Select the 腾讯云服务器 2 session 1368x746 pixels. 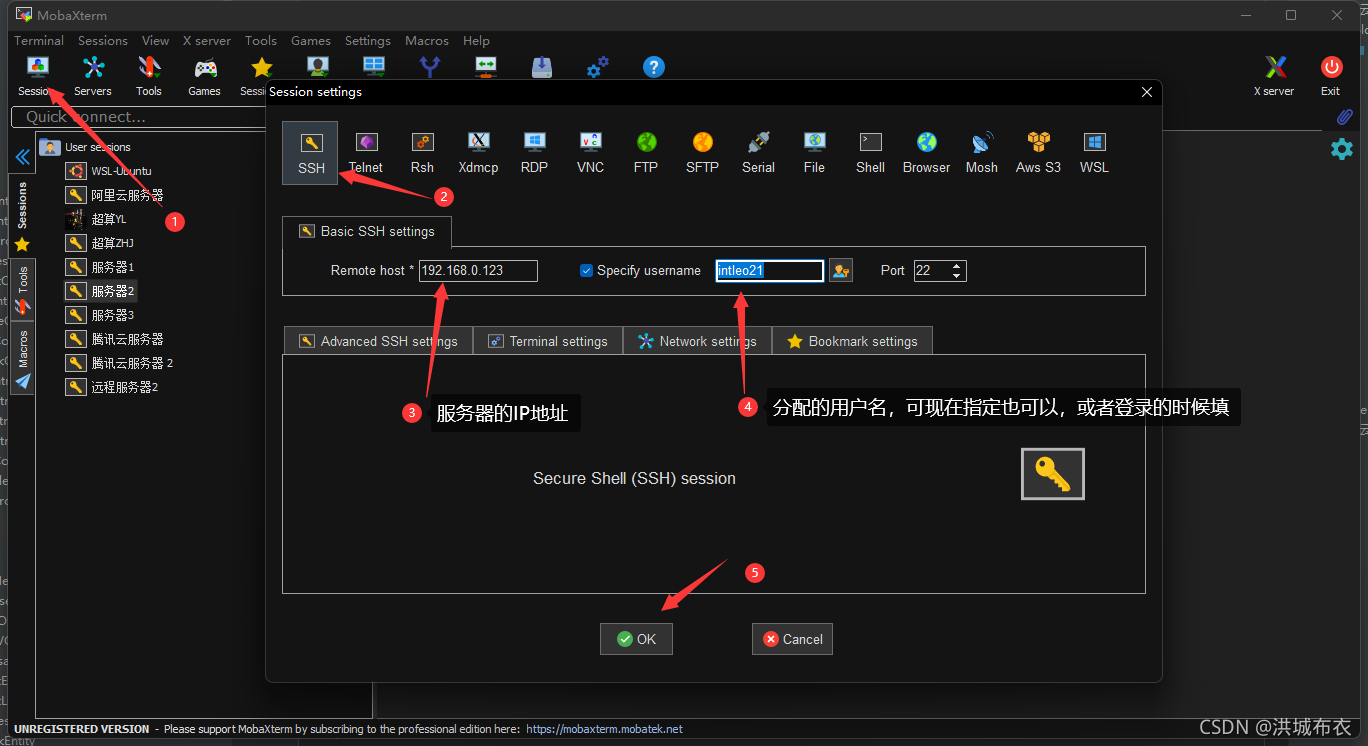tap(120, 363)
